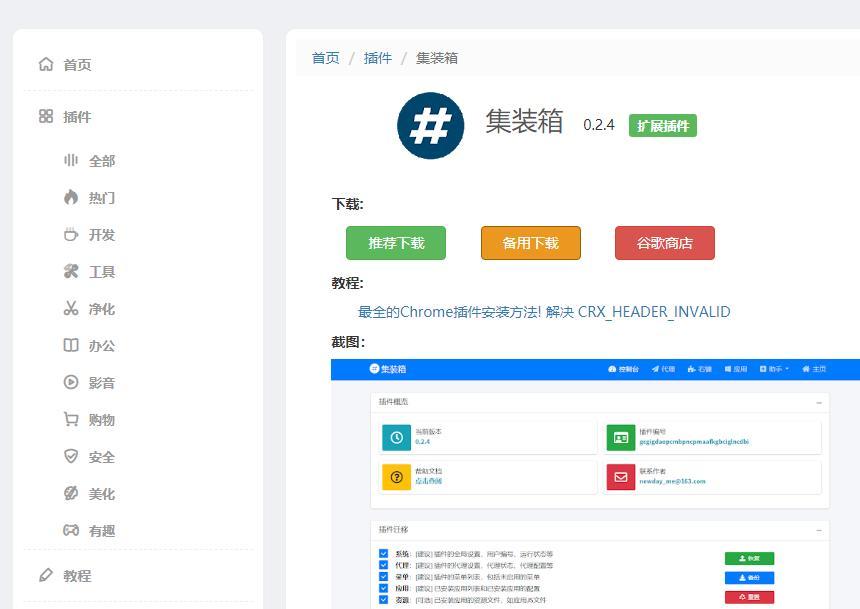Click the 截图: heading
The width and height of the screenshot is (860, 609).
348,342
